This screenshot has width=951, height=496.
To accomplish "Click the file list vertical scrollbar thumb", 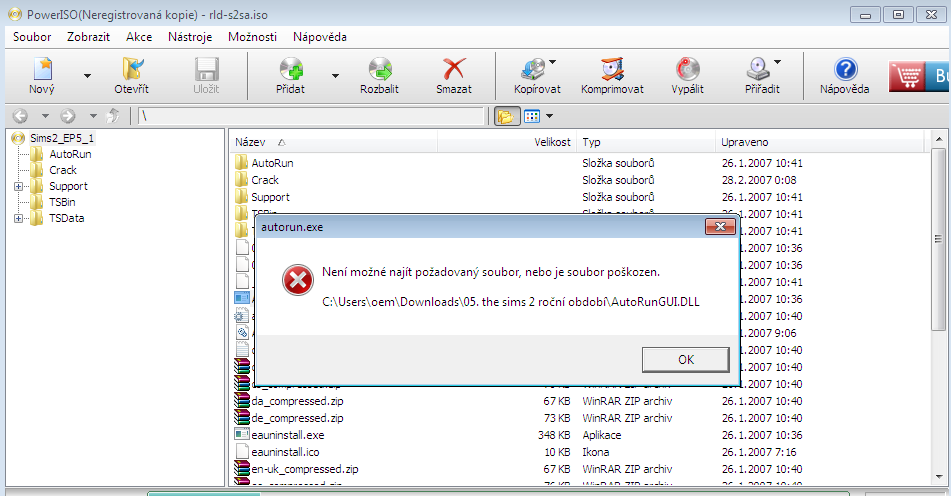I will (938, 239).
